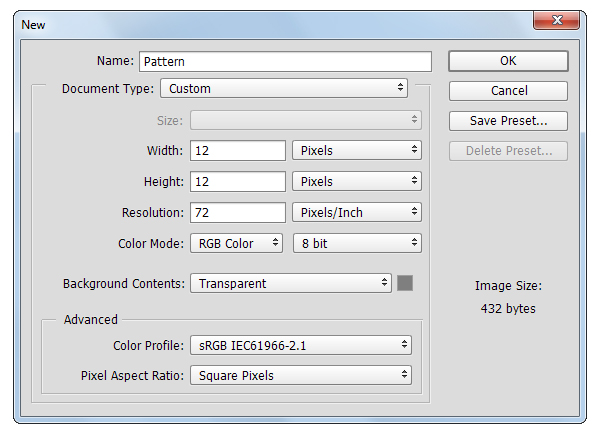Screen dimensions: 600x434
Task: Open the Pixel Aspect Ratio dropdown
Action: [300, 375]
